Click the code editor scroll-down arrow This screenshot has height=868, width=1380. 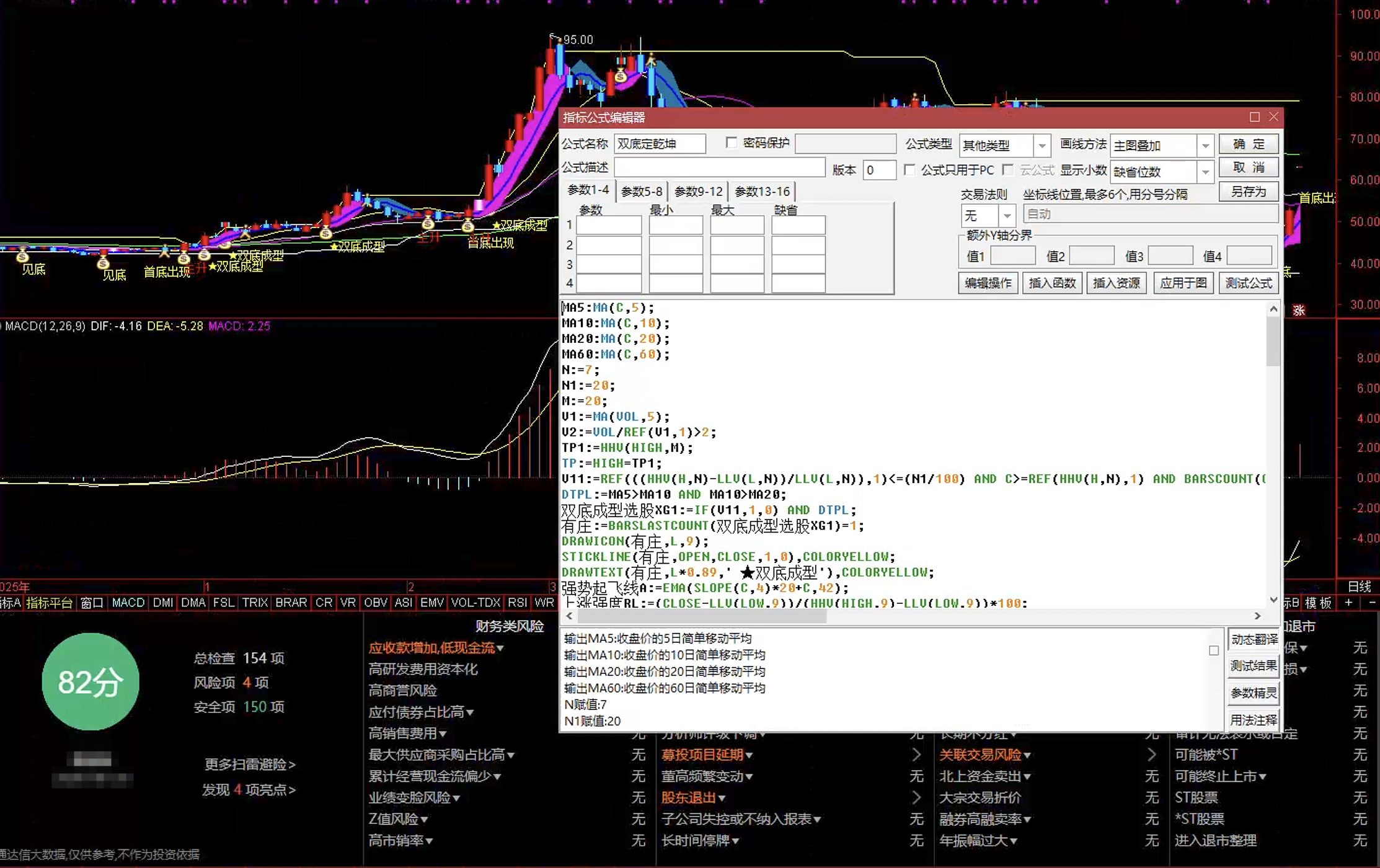point(1273,600)
